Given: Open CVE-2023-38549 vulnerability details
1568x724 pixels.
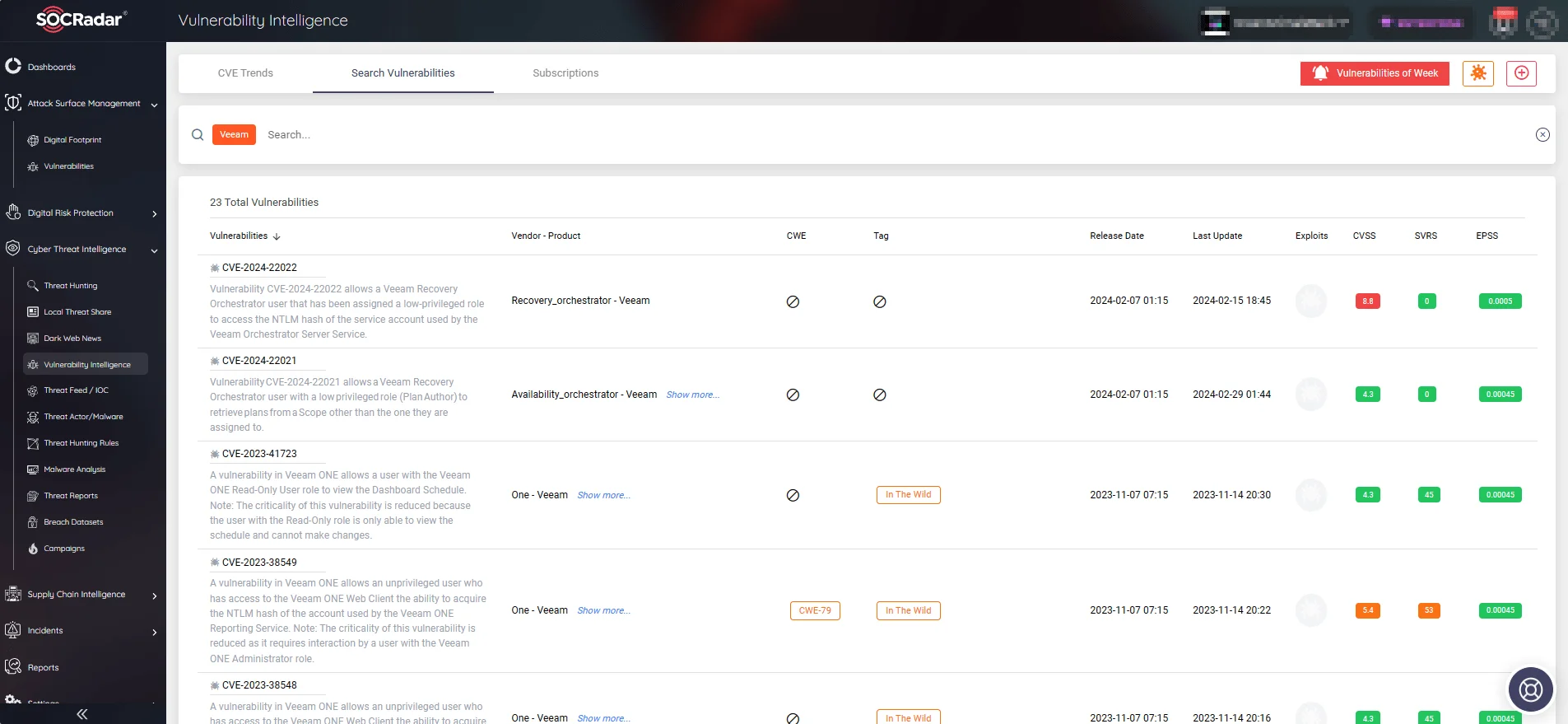Looking at the screenshot, I should point(259,563).
